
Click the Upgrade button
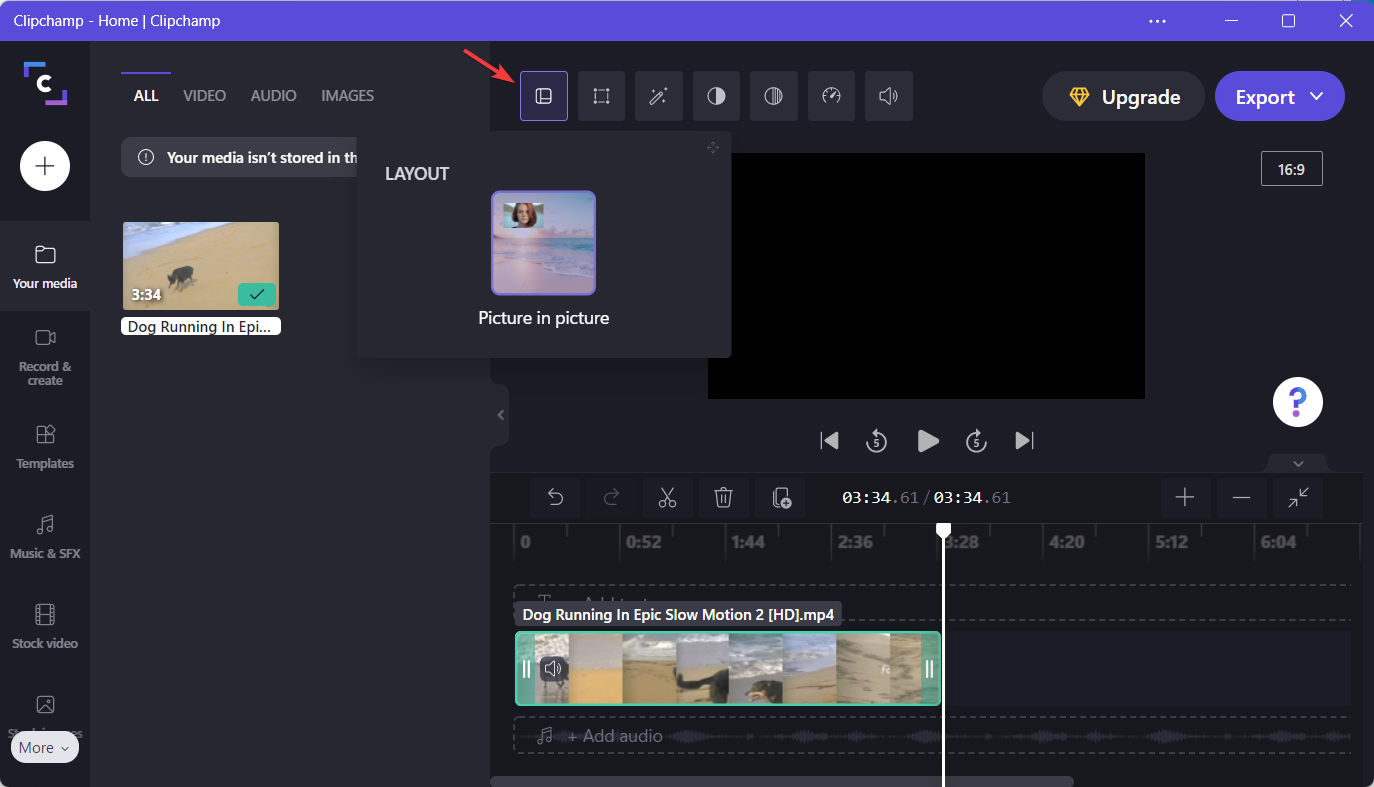1122,96
